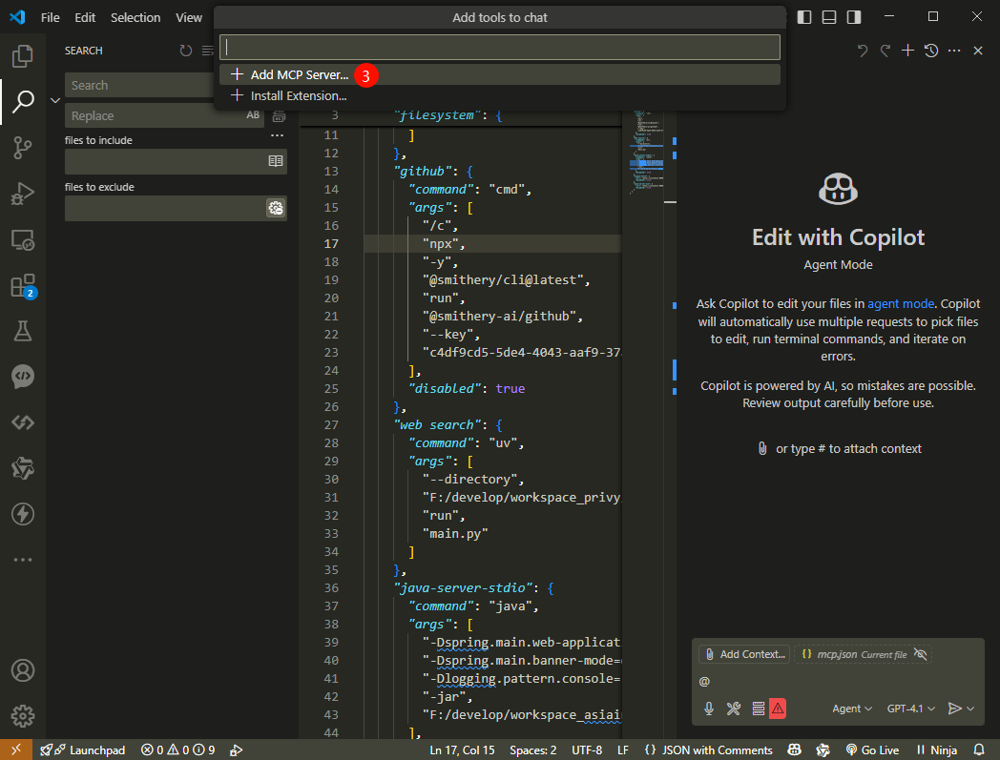Image resolution: width=1000 pixels, height=760 pixels.
Task: Open Run and Debug view
Action: (22, 194)
